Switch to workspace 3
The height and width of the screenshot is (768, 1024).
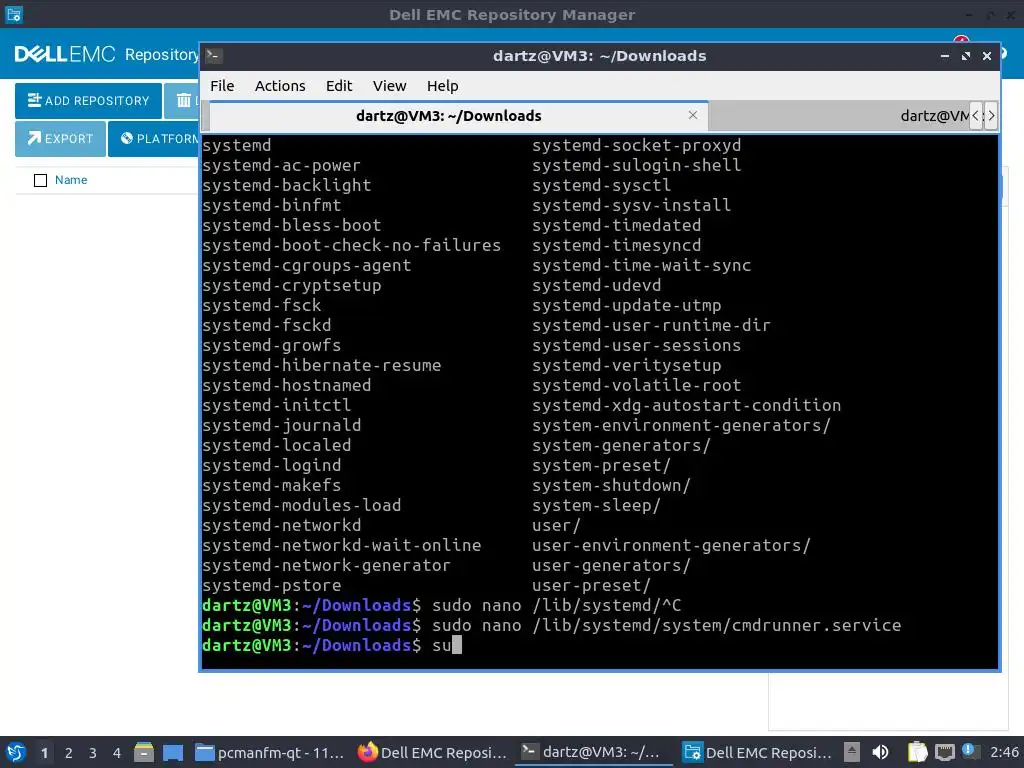pyautogui.click(x=93, y=753)
